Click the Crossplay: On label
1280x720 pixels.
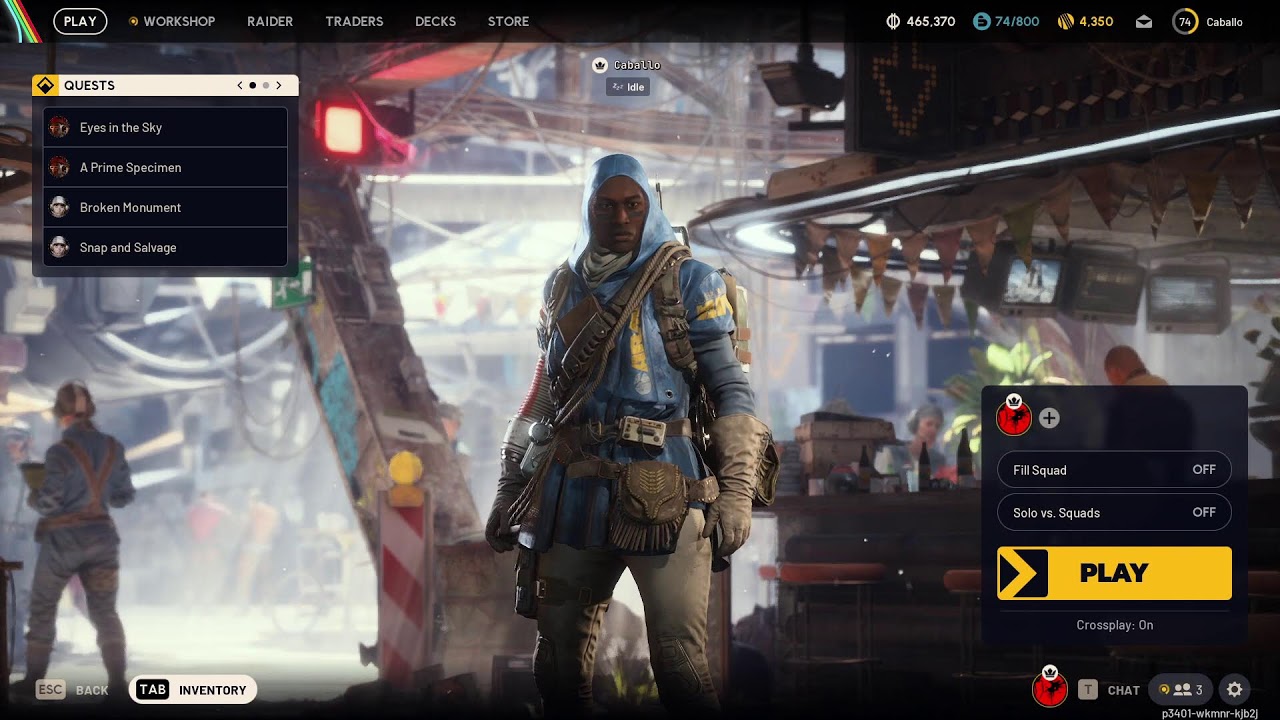click(x=1114, y=625)
